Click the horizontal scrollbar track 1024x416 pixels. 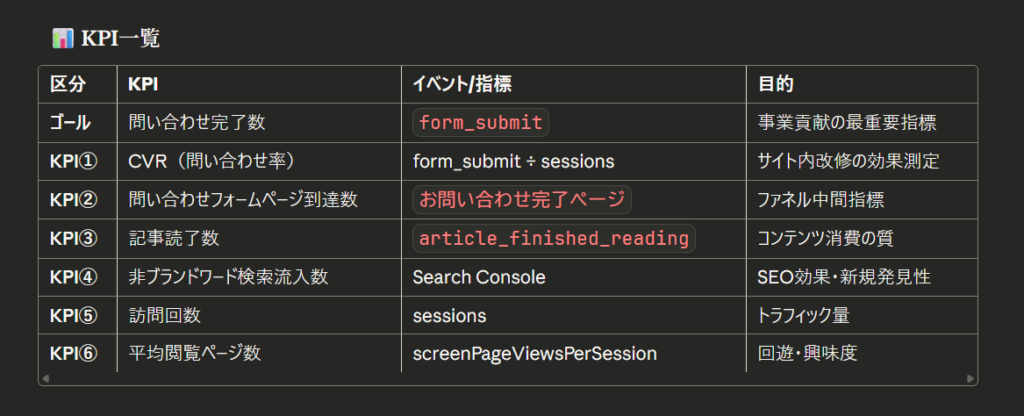507,379
